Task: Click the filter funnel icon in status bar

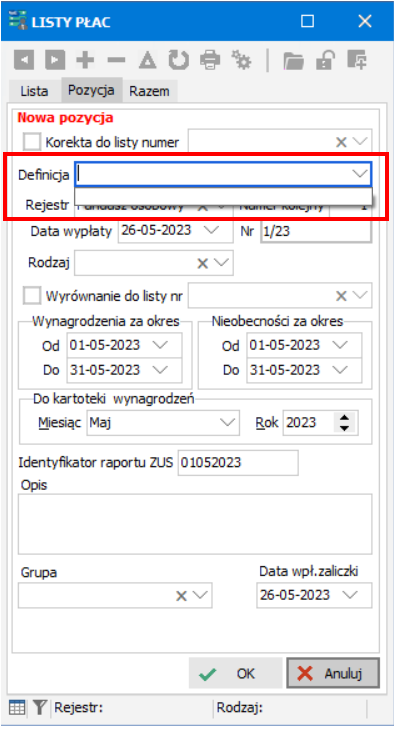Action: [x=40, y=708]
